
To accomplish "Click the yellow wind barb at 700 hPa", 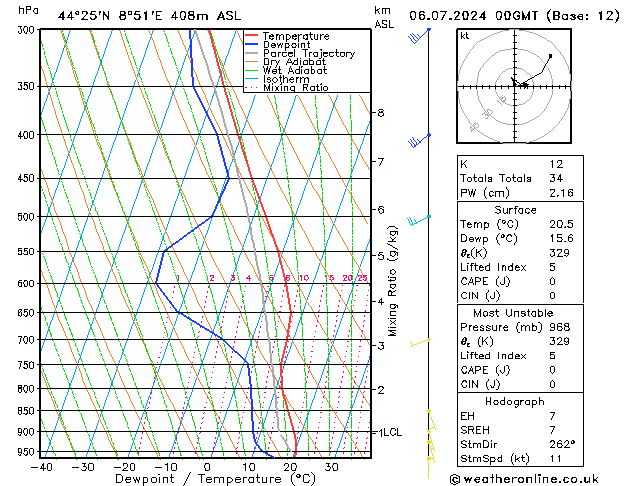I will click(420, 342).
